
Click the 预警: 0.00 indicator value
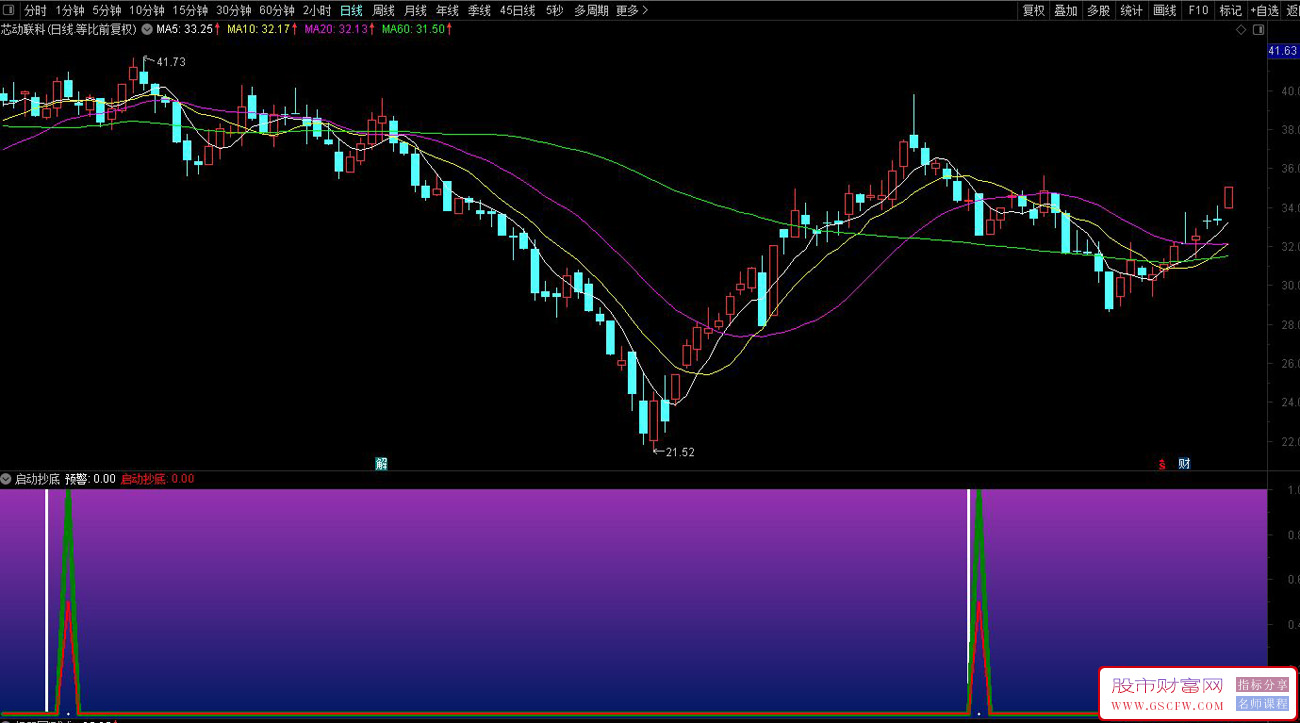tap(90, 479)
